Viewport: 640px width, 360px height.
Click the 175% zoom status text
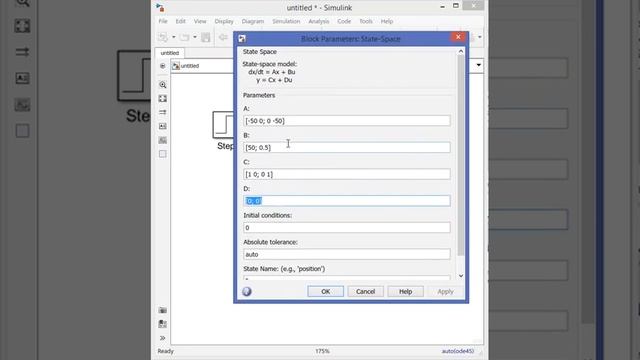322,351
